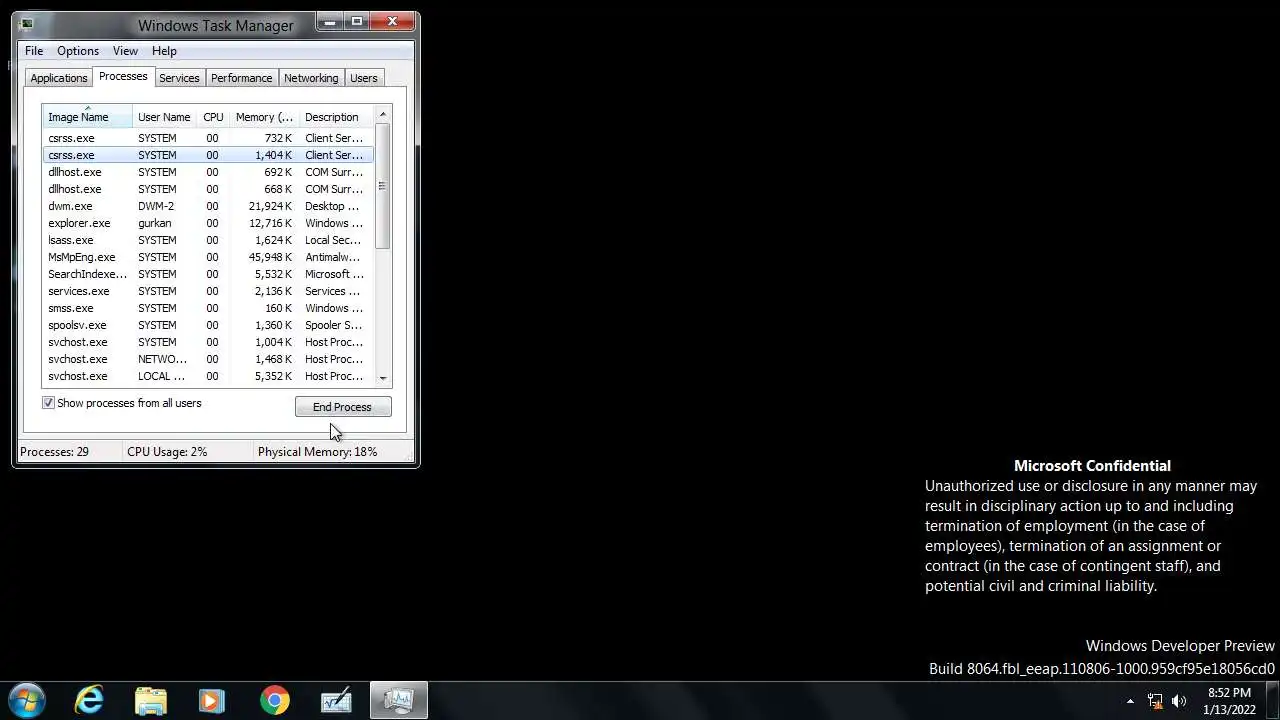Sort by CPU column header

213,117
